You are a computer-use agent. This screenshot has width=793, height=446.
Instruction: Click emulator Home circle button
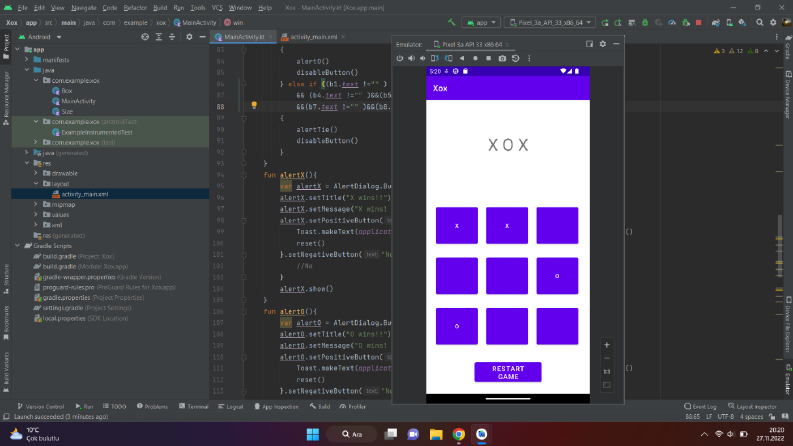[475, 58]
